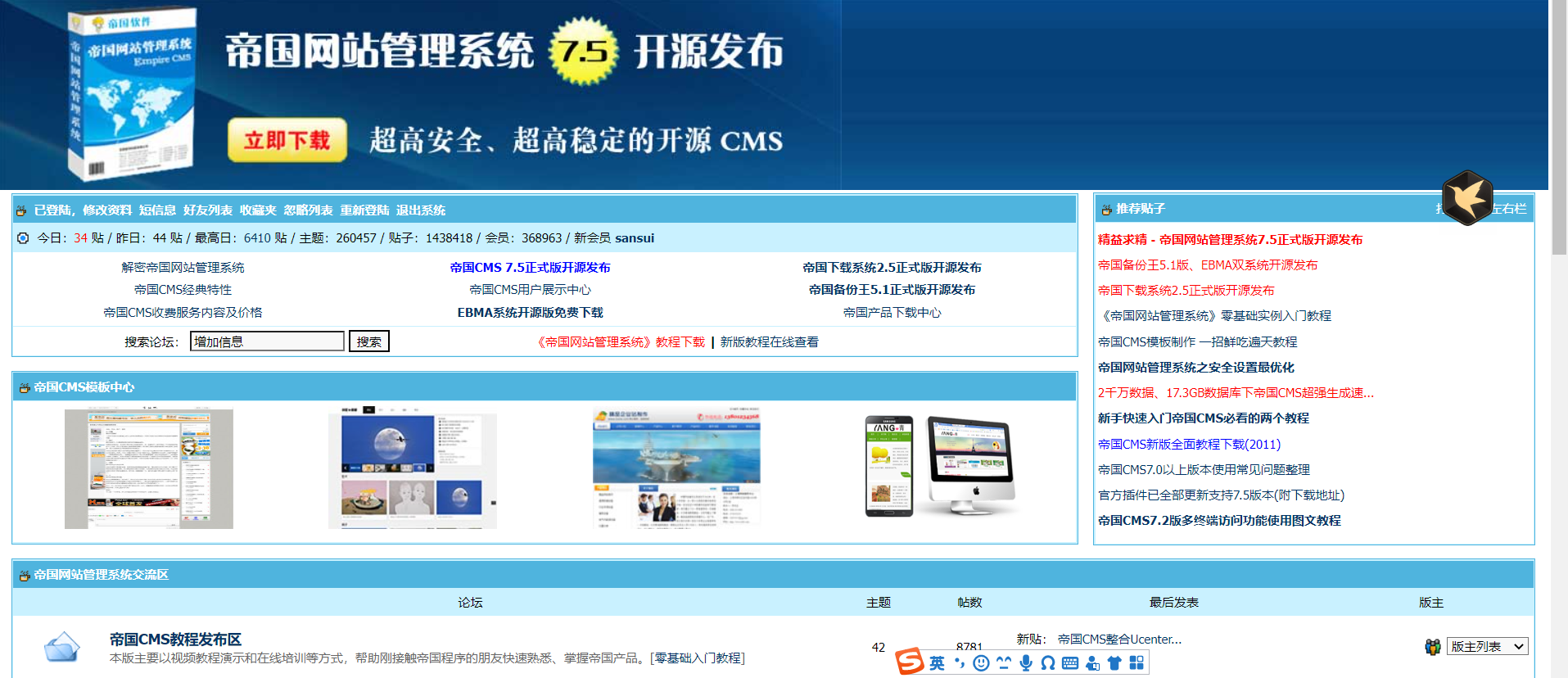Toggle the 英 Chinese/English input mode
This screenshot has width=1568, height=678.
937,663
